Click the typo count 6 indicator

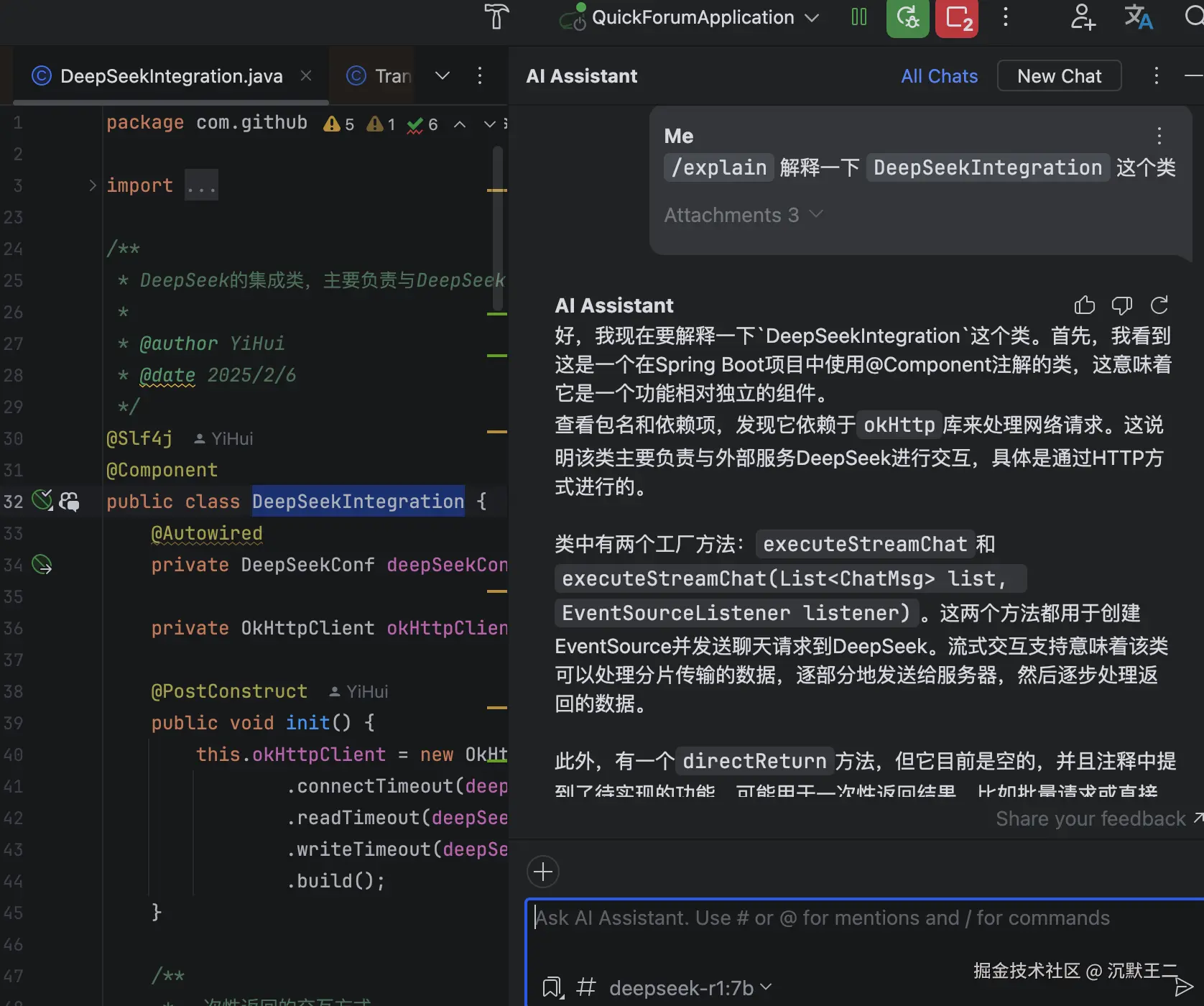(x=422, y=124)
